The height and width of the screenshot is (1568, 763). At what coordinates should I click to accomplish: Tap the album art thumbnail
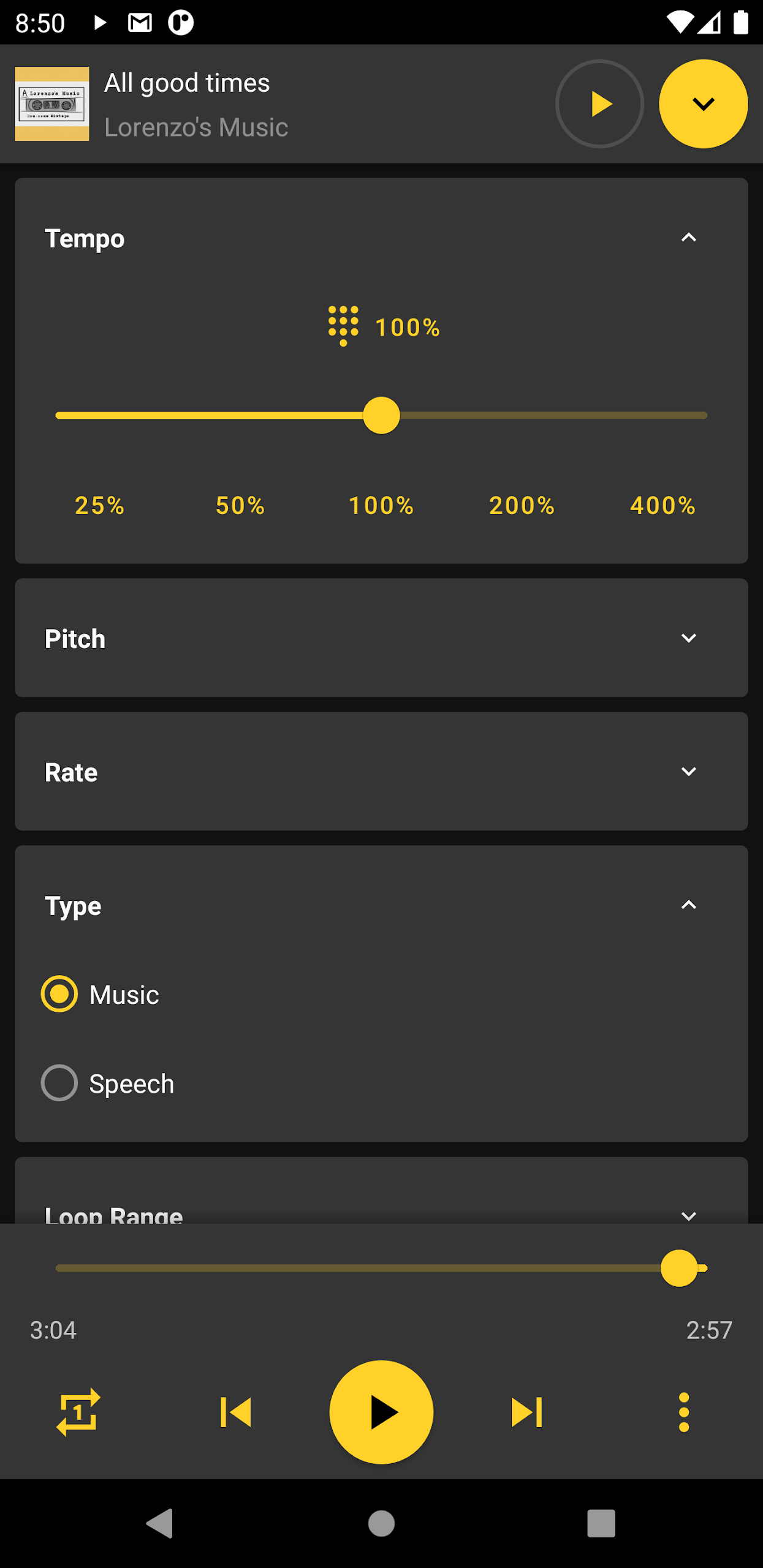pos(52,104)
